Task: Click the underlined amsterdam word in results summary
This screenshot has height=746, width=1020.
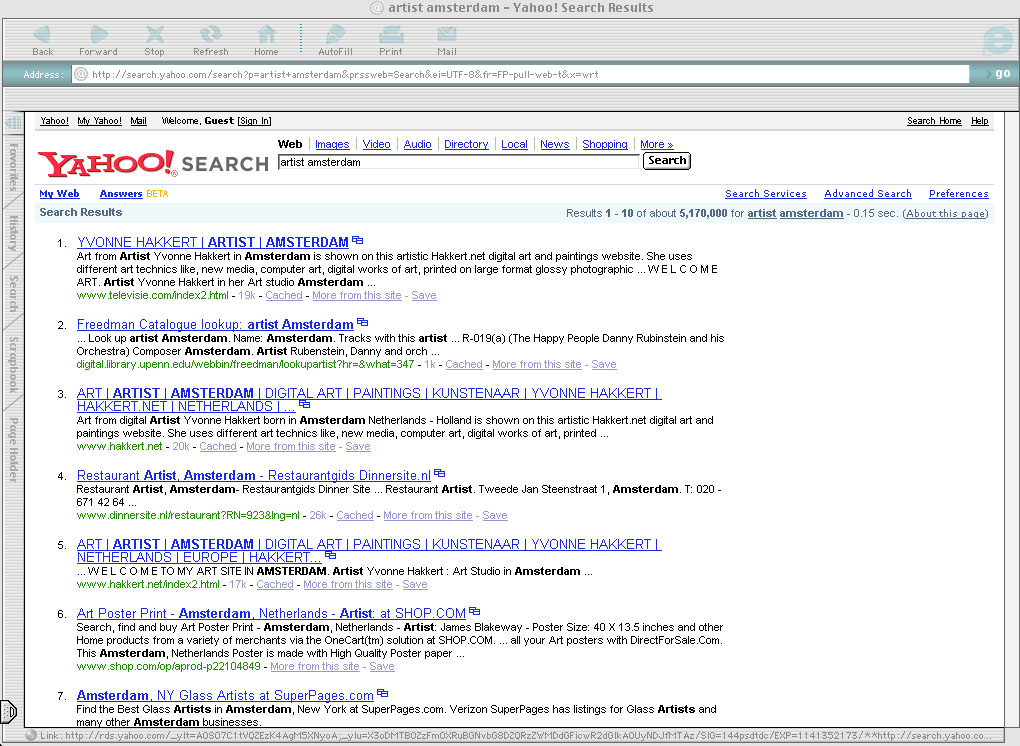Action: 811,213
